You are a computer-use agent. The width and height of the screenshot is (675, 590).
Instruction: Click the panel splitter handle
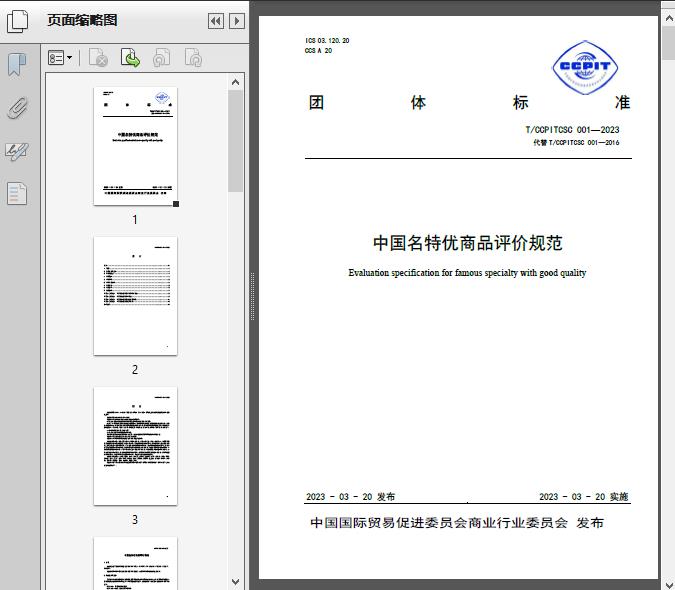click(x=253, y=296)
